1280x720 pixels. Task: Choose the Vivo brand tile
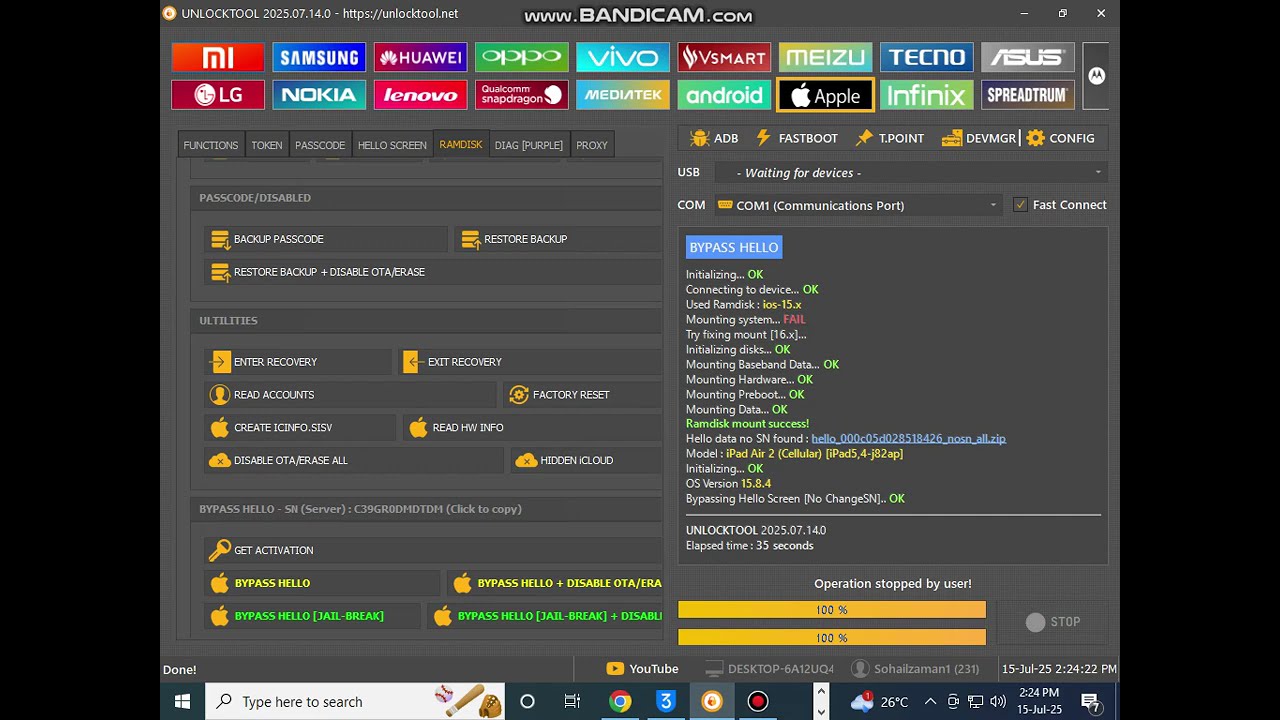click(x=622, y=57)
